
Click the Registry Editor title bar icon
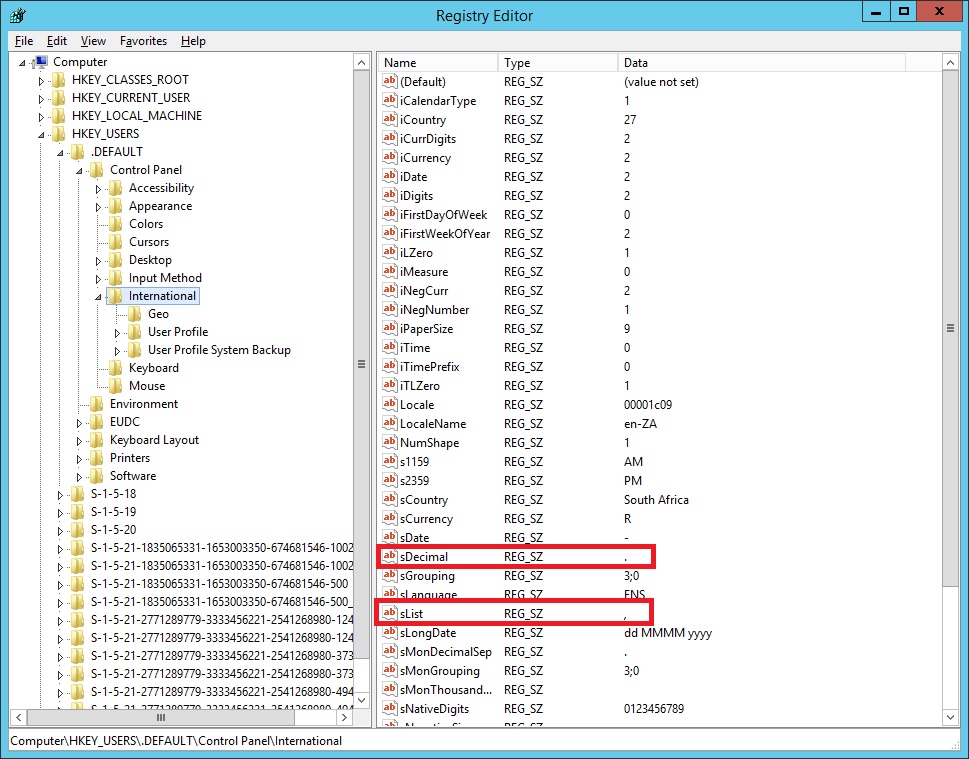pyautogui.click(x=18, y=15)
